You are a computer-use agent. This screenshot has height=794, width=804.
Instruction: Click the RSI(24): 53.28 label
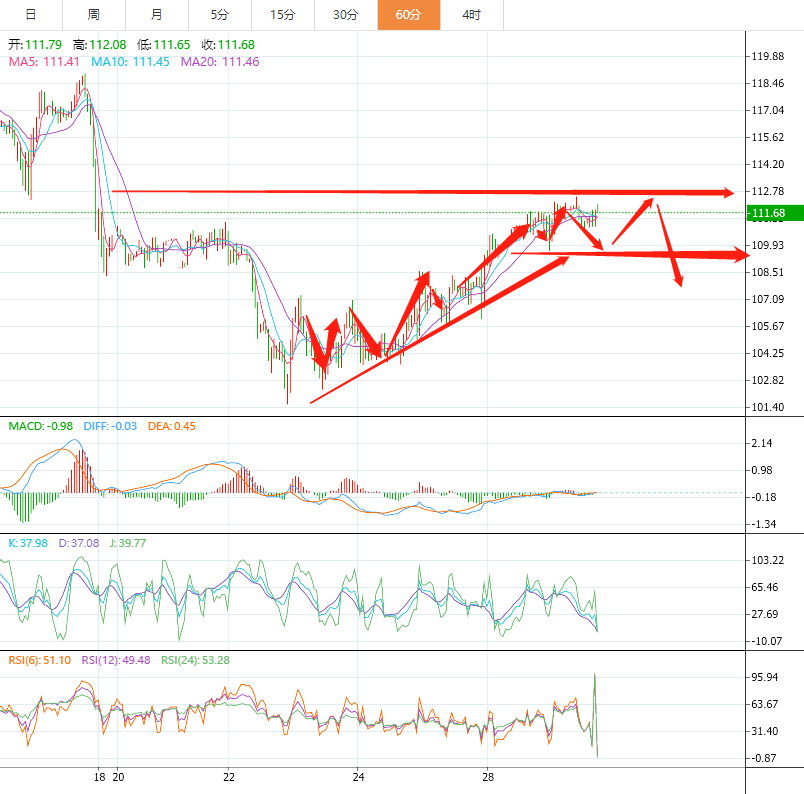point(195,660)
